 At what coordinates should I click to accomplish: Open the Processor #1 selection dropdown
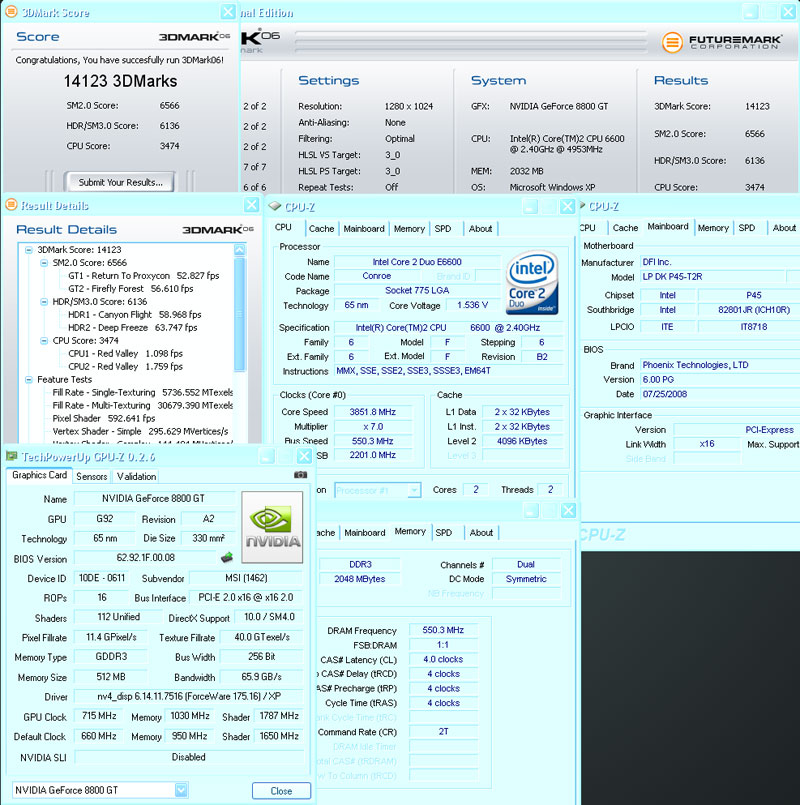414,490
